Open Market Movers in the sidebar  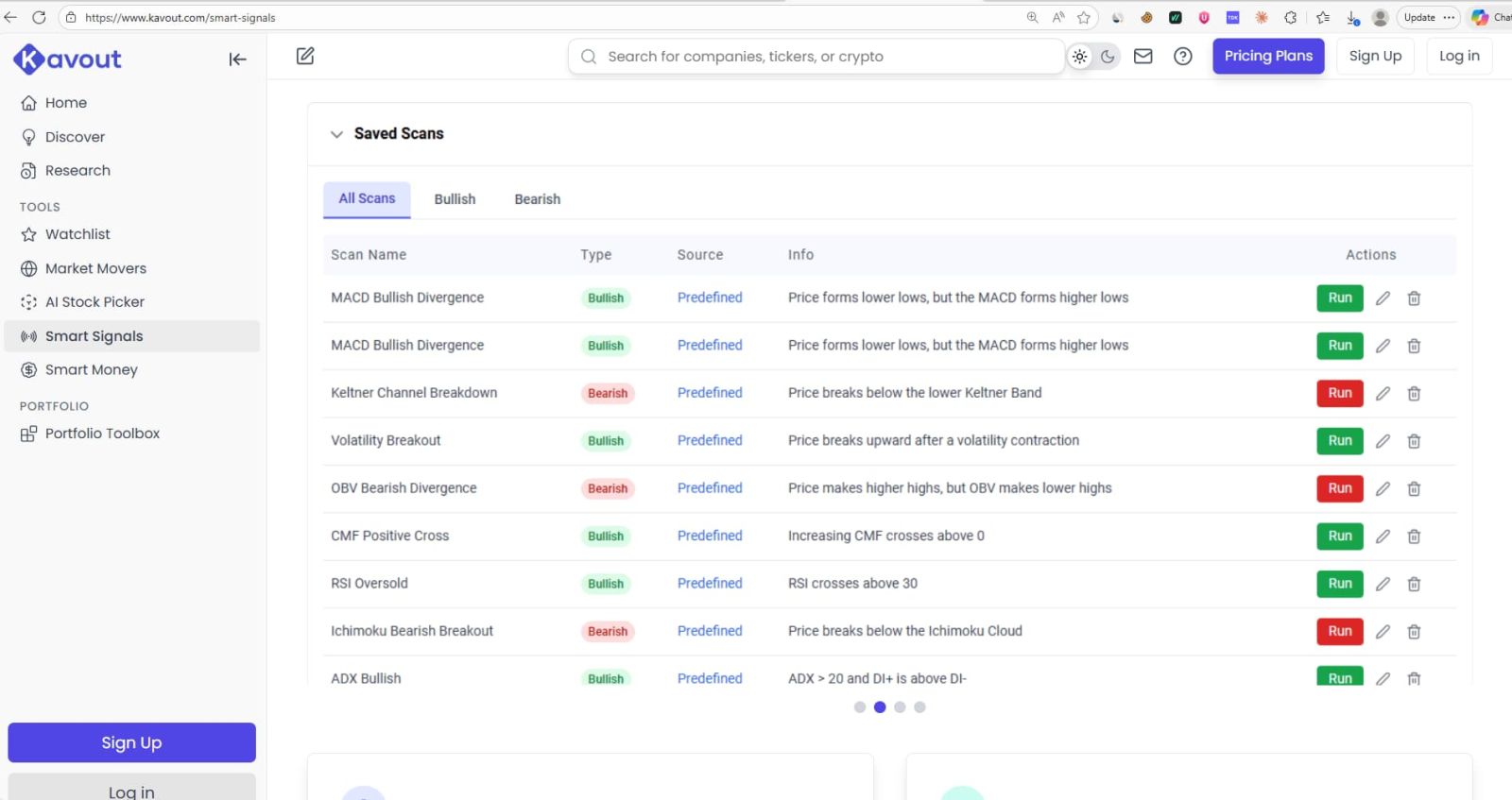[x=132, y=268]
